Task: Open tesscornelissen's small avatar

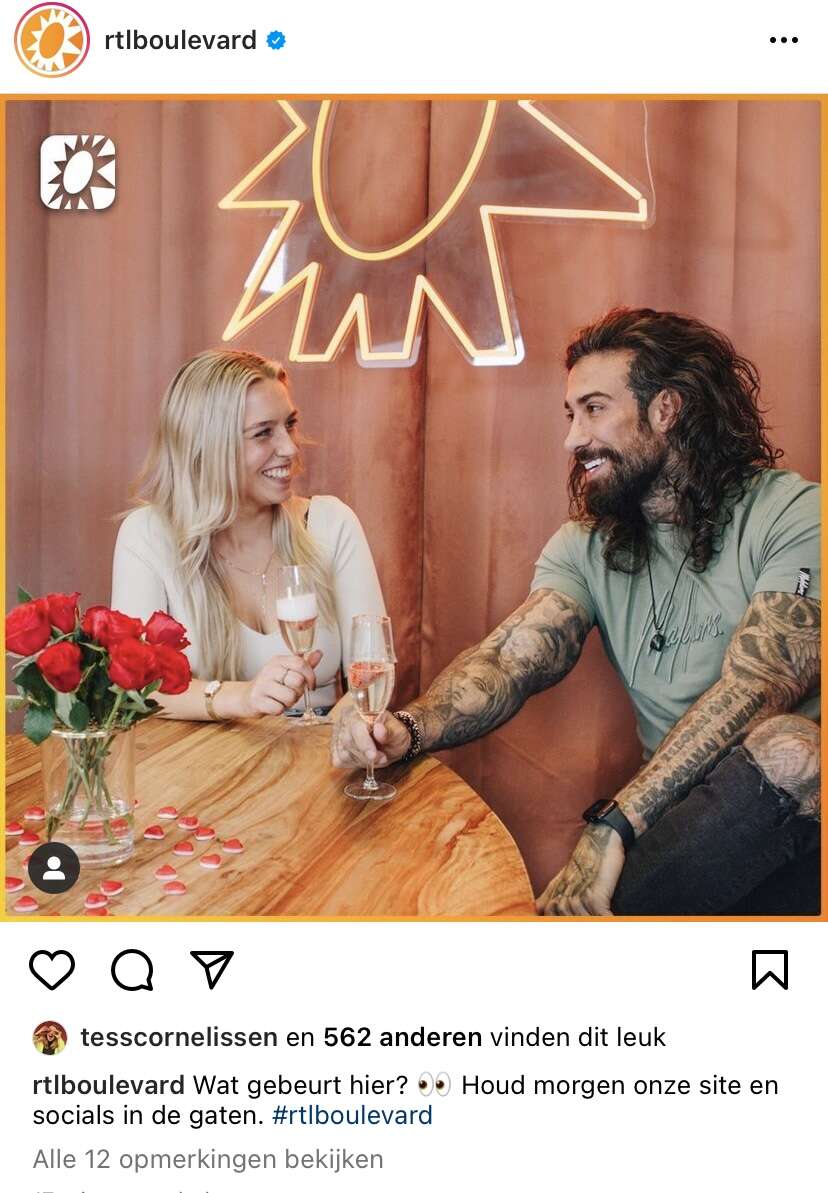Action: [x=50, y=1038]
